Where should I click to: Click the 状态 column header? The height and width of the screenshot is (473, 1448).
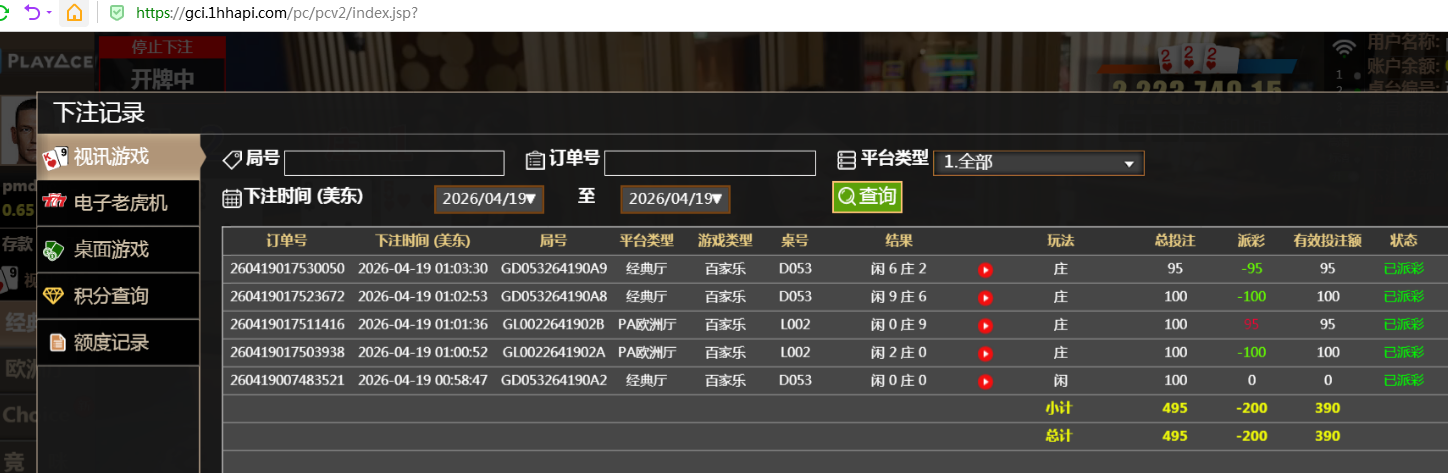click(1403, 241)
